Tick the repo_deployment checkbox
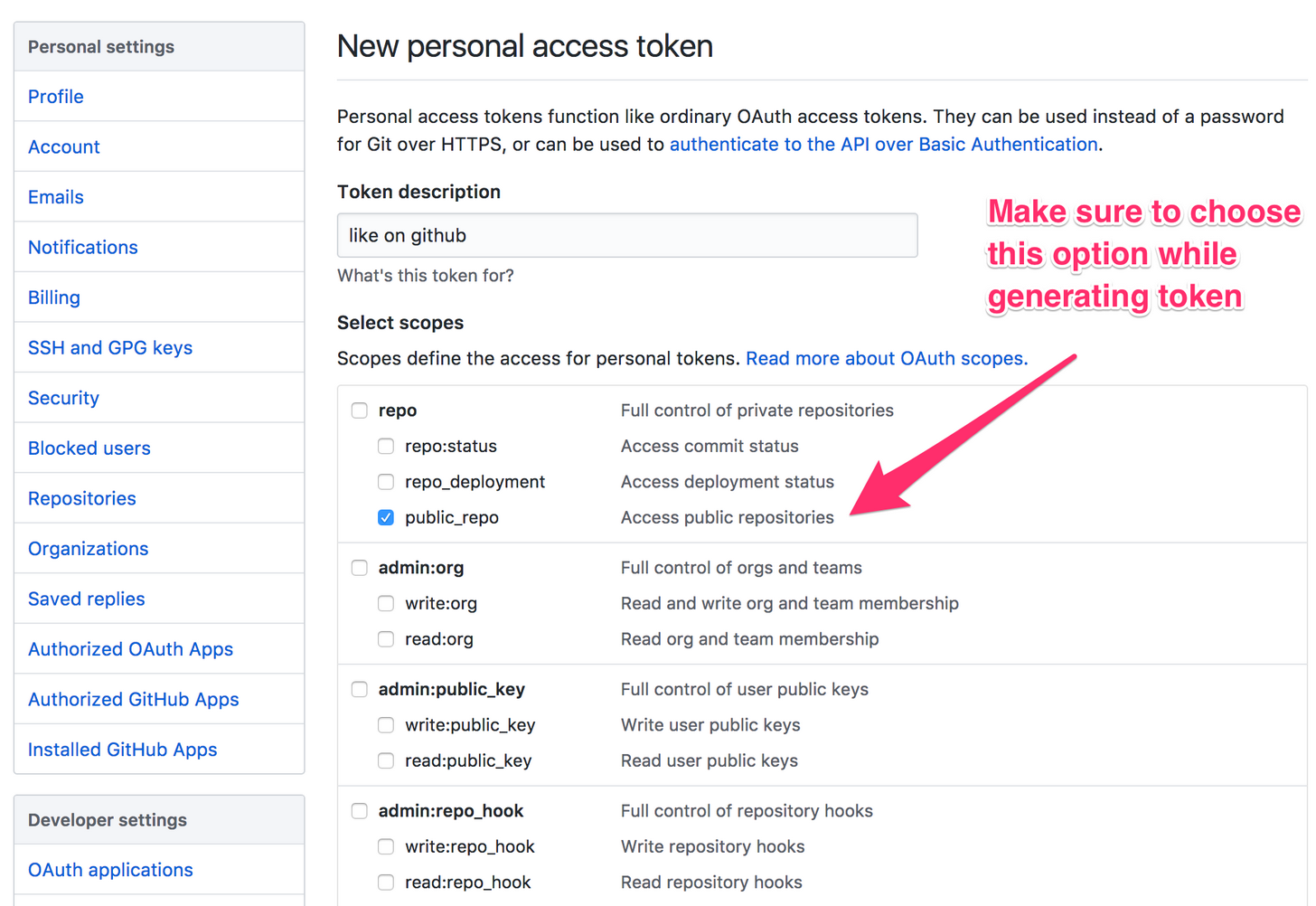The image size is (1316, 906). click(386, 482)
